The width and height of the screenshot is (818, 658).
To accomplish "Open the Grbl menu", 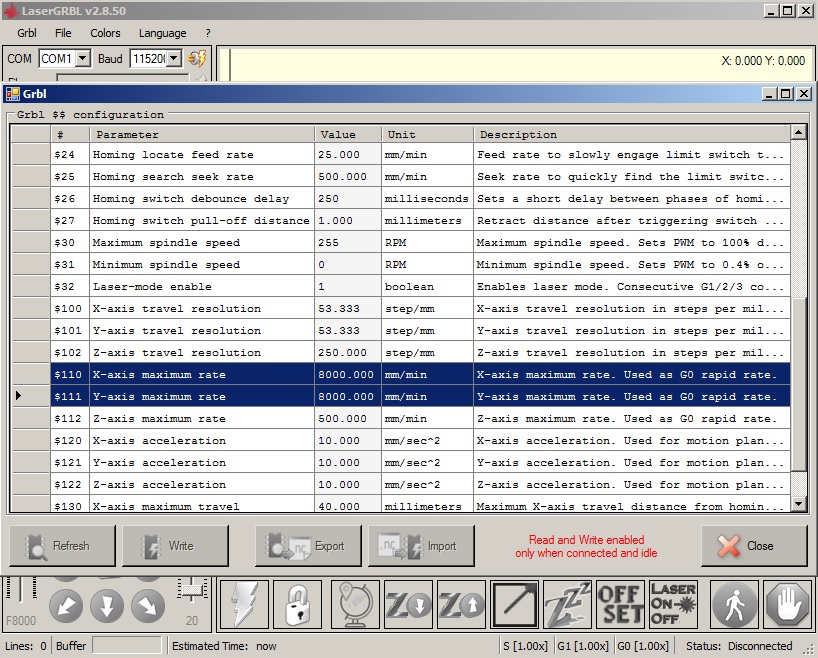I will (27, 33).
